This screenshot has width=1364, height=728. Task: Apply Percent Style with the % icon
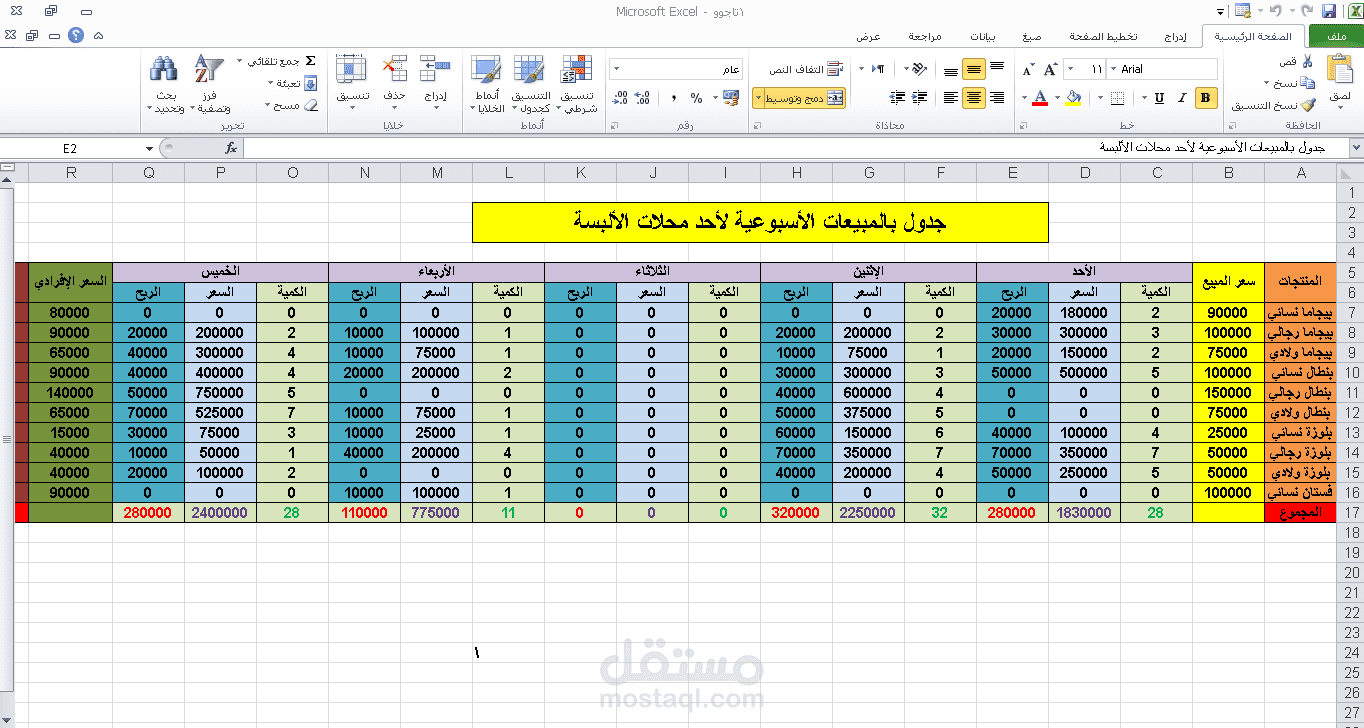coord(697,98)
